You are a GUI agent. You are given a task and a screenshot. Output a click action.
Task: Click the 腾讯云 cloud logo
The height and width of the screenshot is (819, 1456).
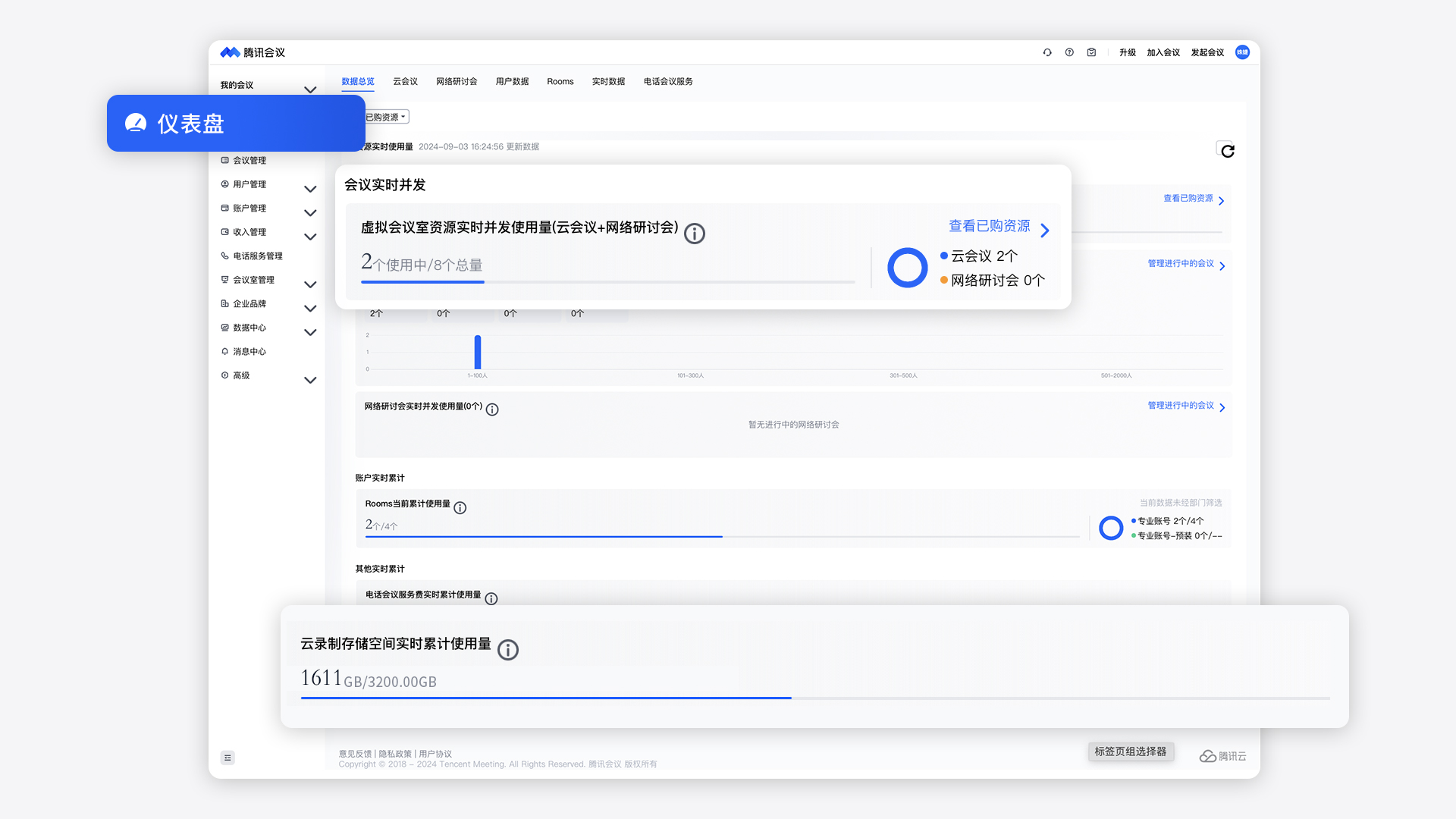point(1222,756)
